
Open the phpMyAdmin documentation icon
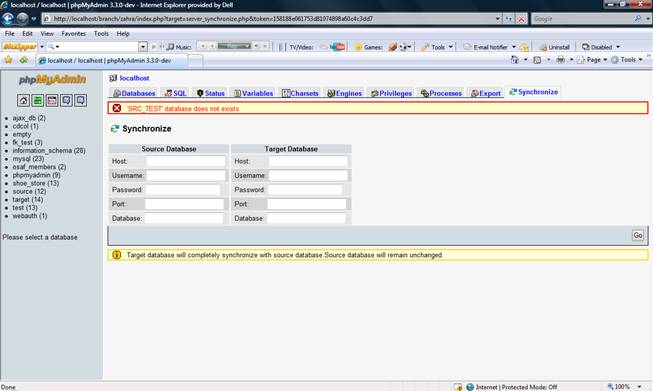click(x=66, y=100)
